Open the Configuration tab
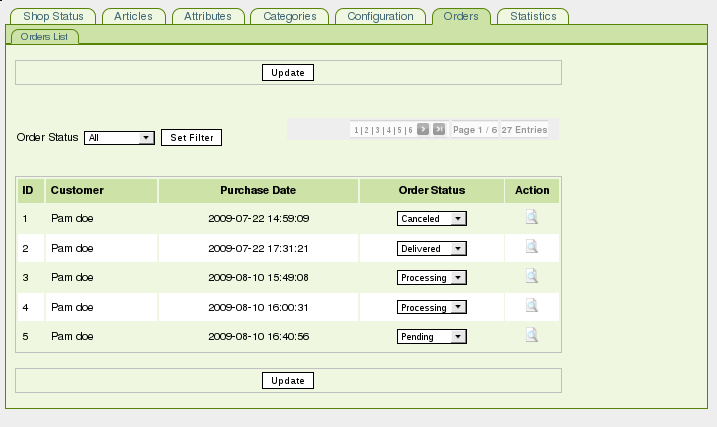 (380, 16)
